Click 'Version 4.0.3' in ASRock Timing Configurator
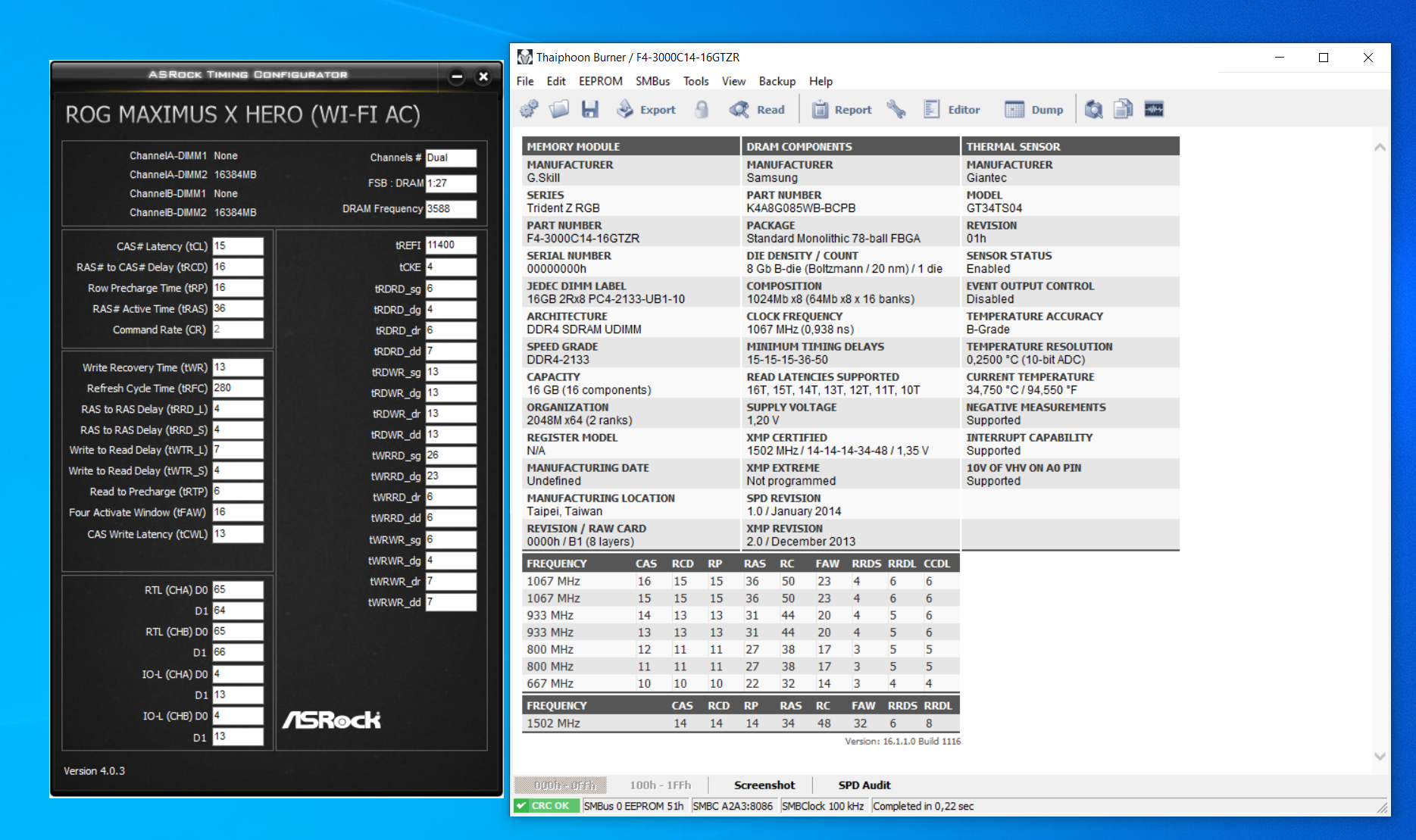Image resolution: width=1416 pixels, height=840 pixels. (x=95, y=771)
